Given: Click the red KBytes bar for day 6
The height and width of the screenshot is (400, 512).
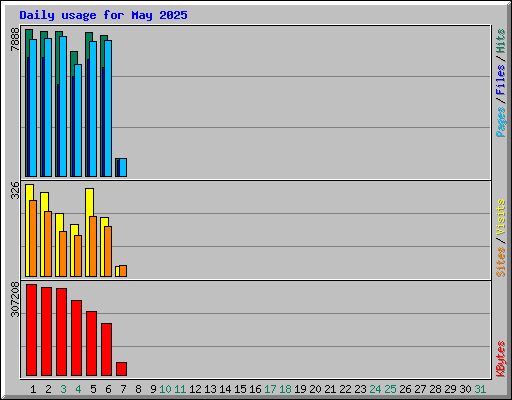Looking at the screenshot, I should click(x=106, y=349).
